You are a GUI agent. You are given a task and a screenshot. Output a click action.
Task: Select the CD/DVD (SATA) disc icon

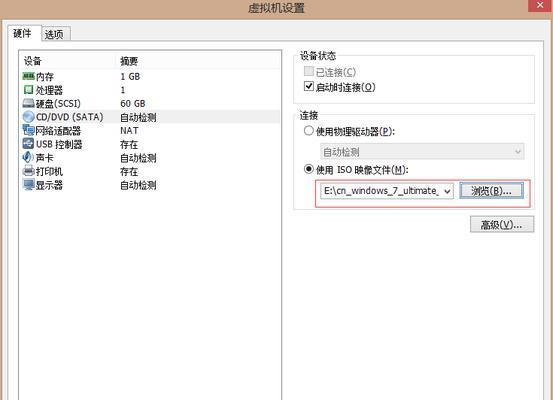(x=28, y=117)
